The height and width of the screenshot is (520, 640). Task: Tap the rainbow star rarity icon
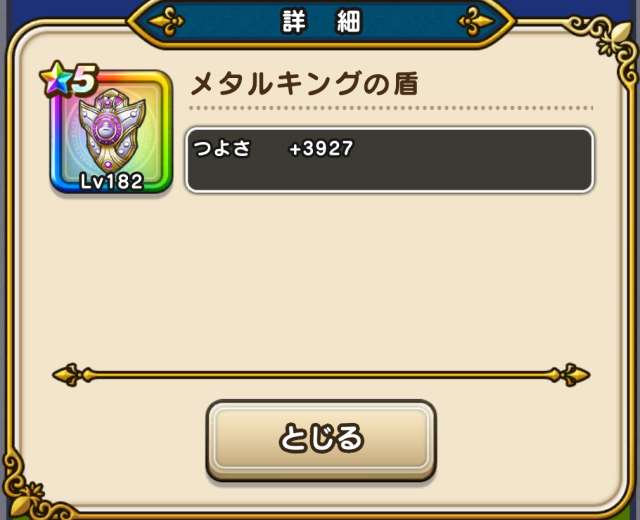[x=55, y=79]
